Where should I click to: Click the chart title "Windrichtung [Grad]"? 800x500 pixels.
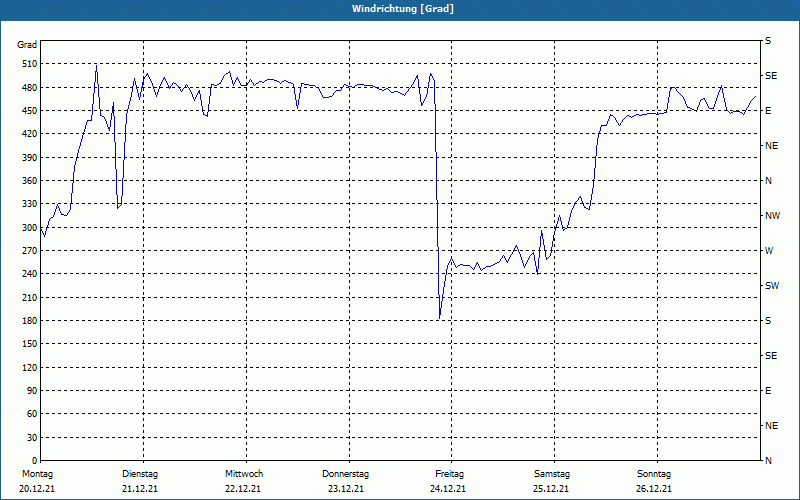click(x=403, y=9)
